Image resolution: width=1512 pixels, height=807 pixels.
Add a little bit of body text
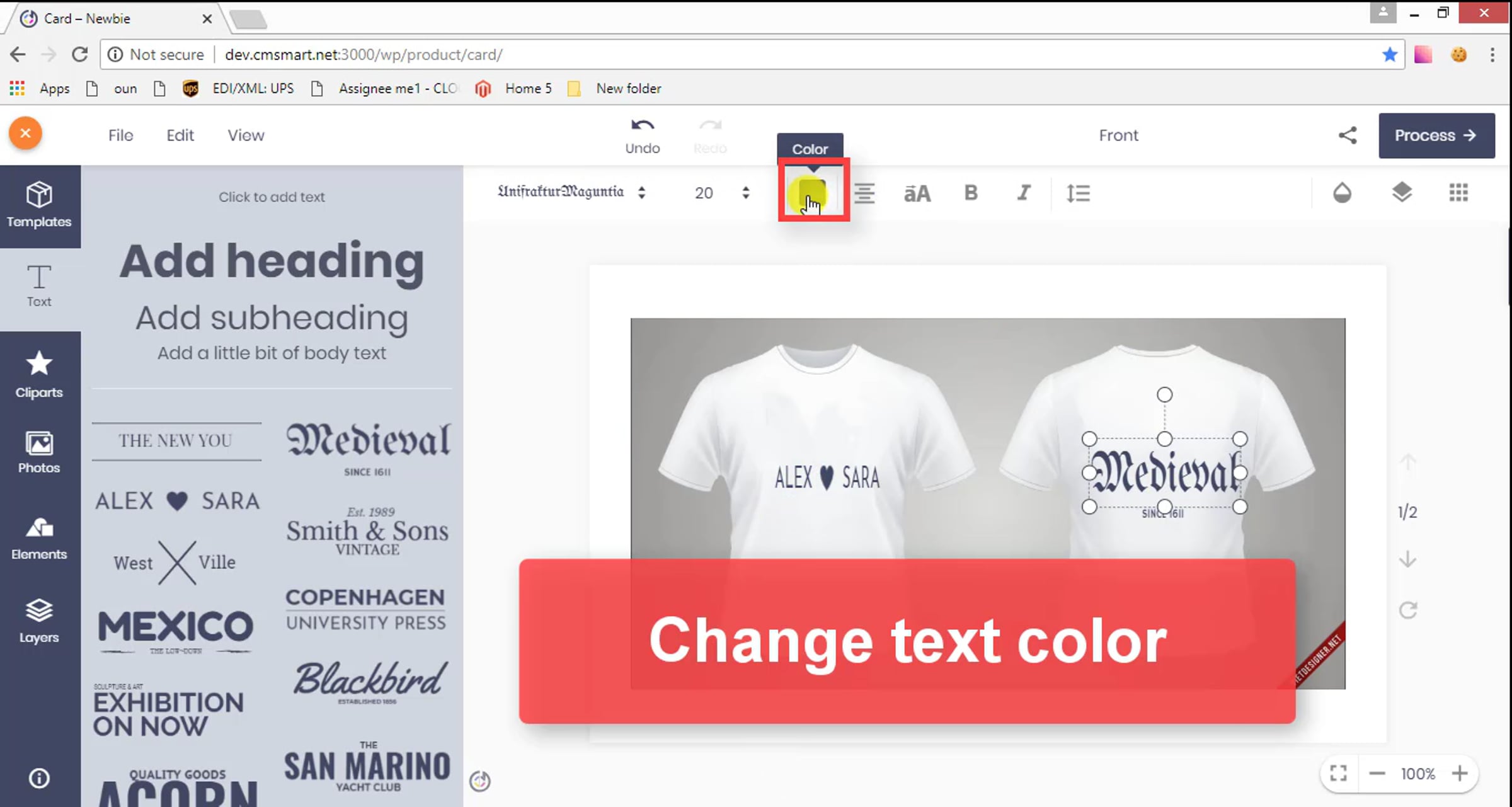pos(272,353)
